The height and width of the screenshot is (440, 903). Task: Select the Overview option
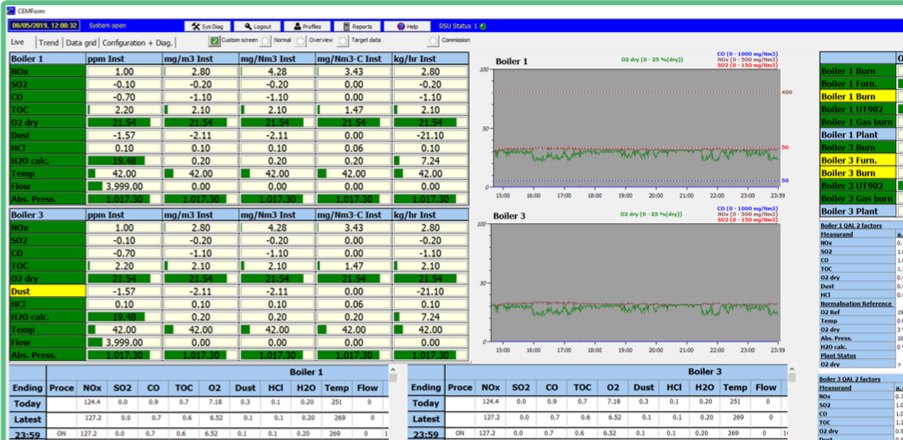(301, 41)
